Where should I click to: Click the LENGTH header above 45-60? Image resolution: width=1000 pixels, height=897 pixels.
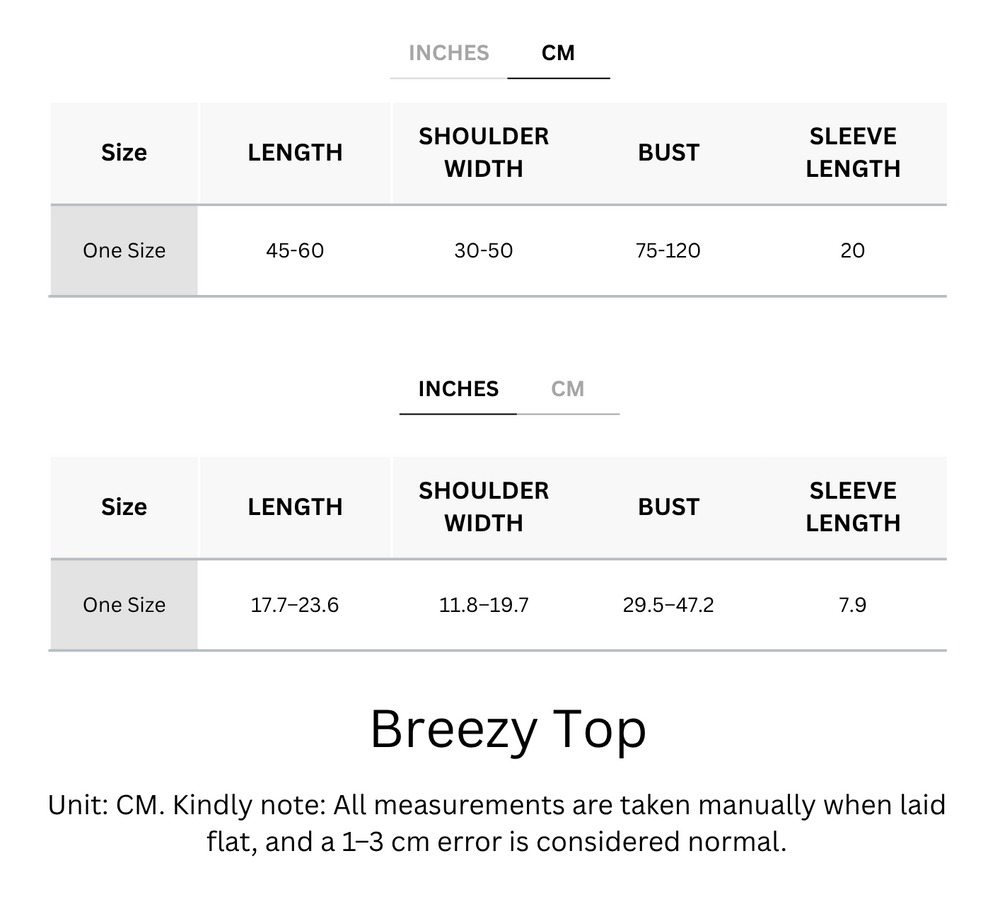click(x=295, y=153)
